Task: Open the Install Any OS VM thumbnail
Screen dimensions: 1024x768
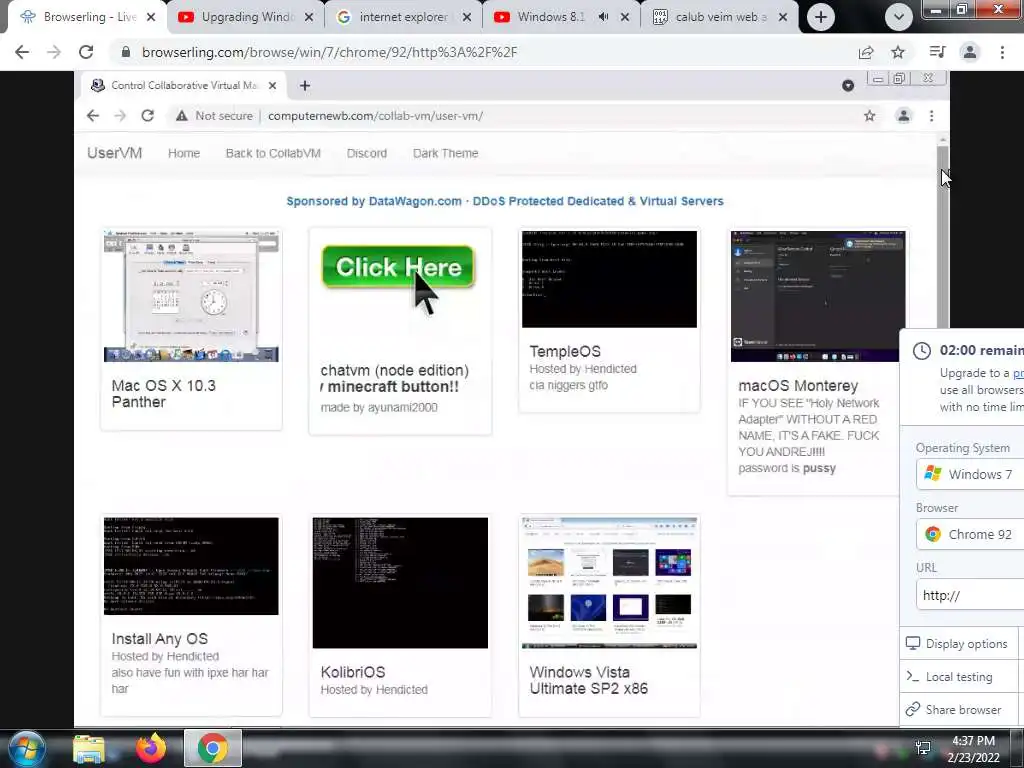Action: tap(191, 566)
